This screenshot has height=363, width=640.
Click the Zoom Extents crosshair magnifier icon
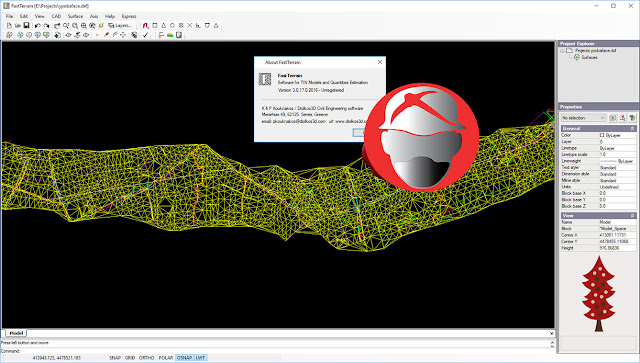[84, 25]
